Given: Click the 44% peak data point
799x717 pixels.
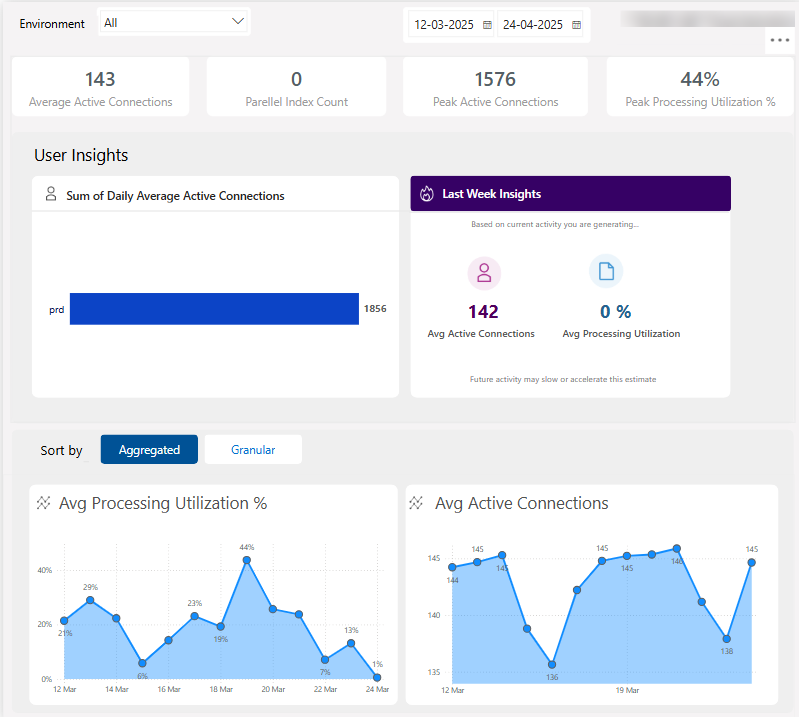Looking at the screenshot, I should (247, 560).
